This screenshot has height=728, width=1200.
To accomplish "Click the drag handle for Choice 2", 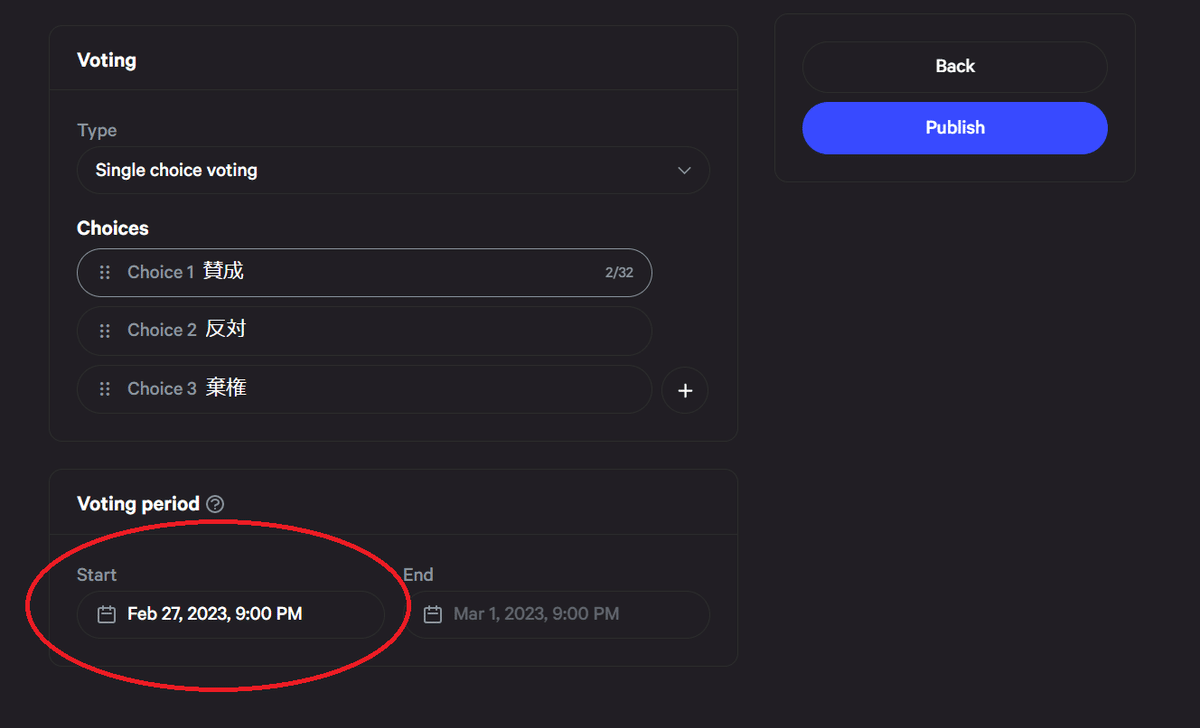I will click(x=105, y=330).
